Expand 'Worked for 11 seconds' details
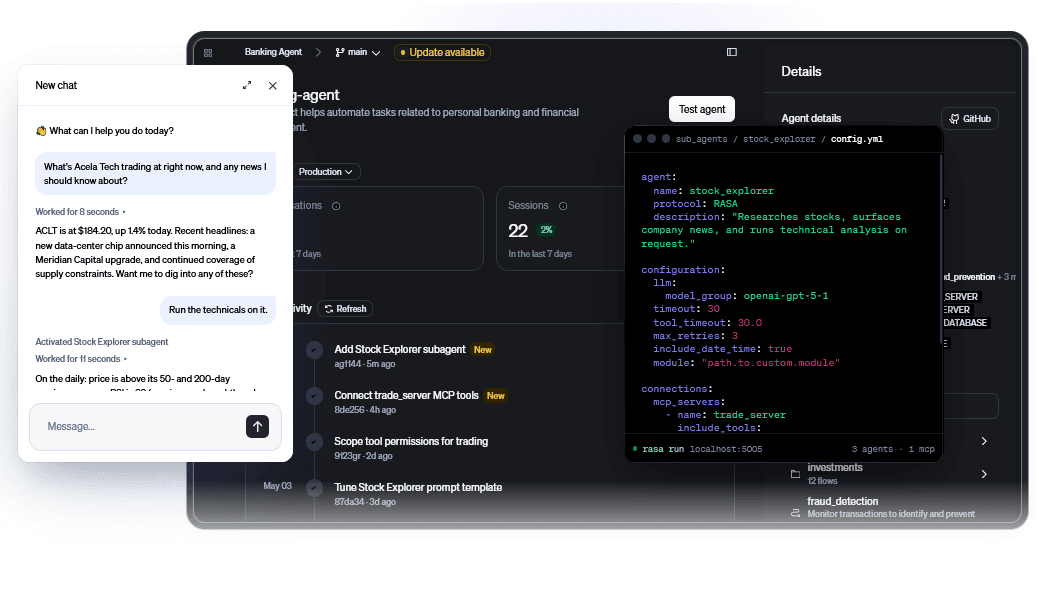 (81, 359)
